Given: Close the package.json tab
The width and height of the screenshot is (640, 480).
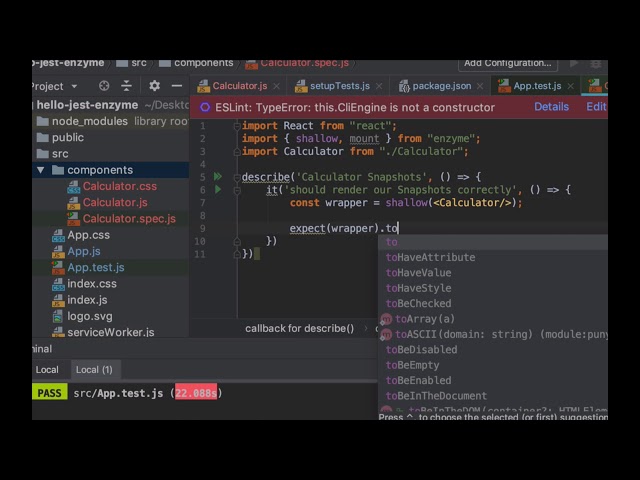Looking at the screenshot, I should (480, 86).
